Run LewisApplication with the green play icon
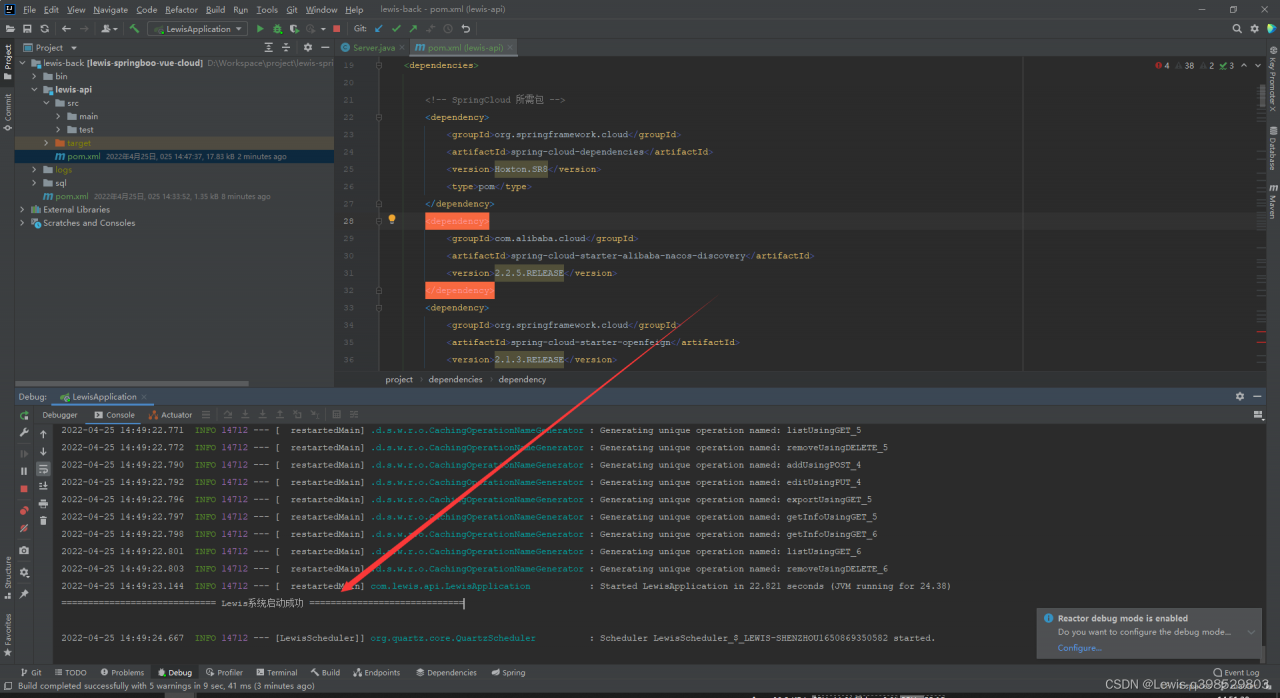The width and height of the screenshot is (1280, 698). tap(261, 29)
